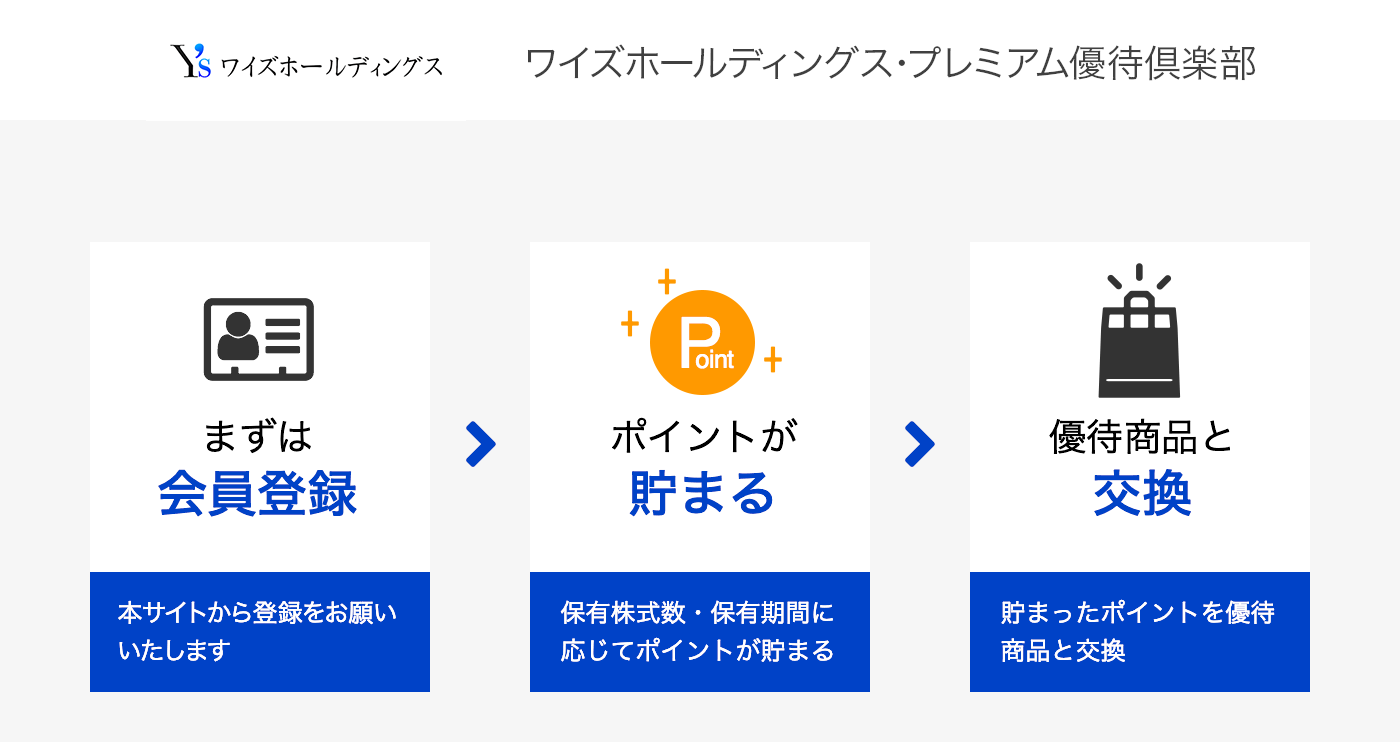The width and height of the screenshot is (1400, 742).
Task: Click the Ys Holdings logo
Action: tap(307, 63)
